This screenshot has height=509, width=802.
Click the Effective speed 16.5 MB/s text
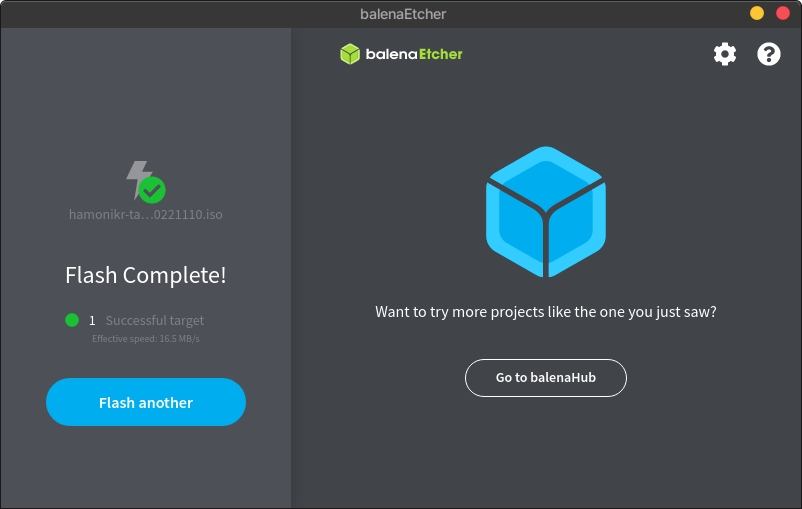(145, 339)
